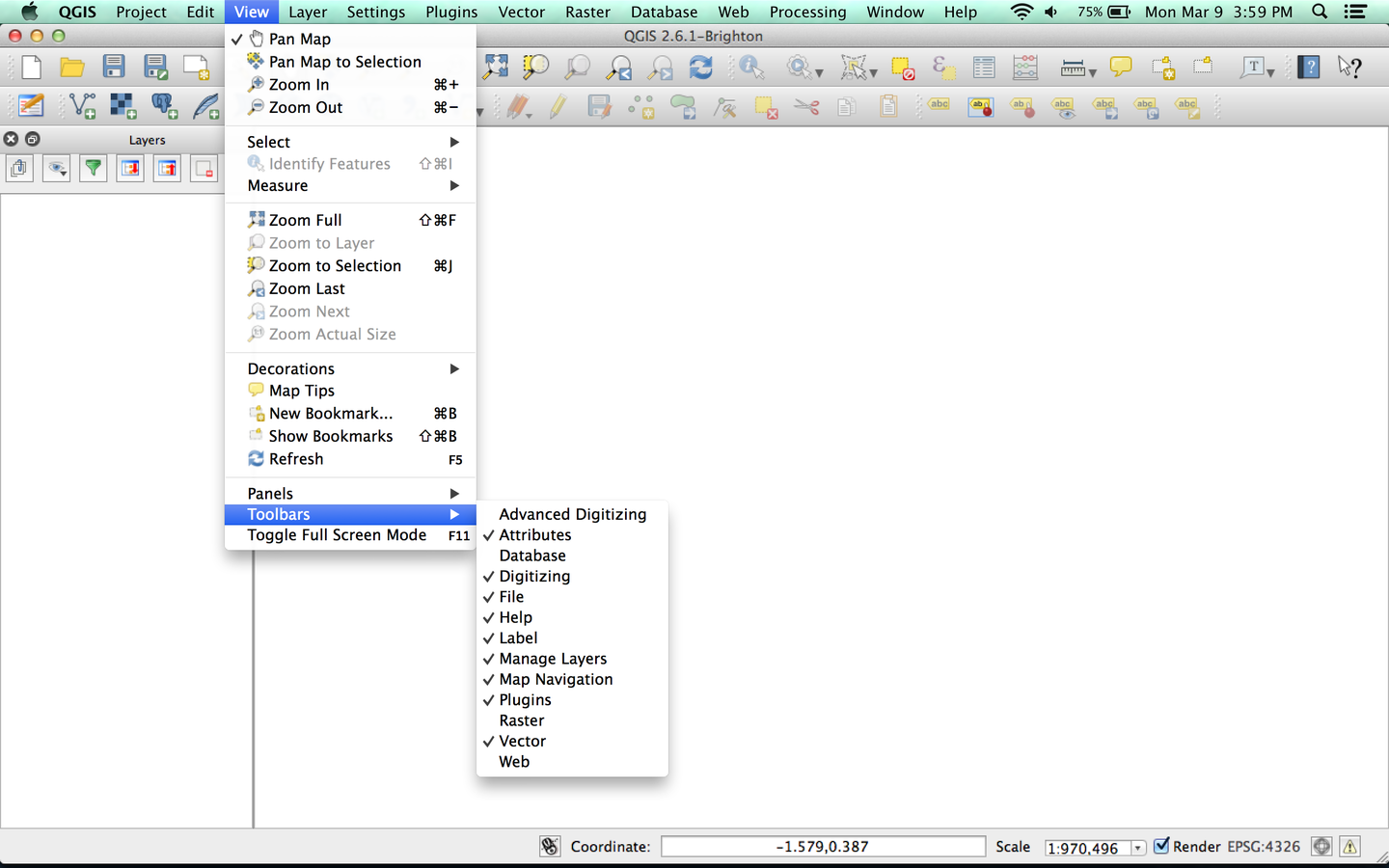Expand the Select submenu
Image resolution: width=1389 pixels, height=868 pixels.
click(x=350, y=142)
